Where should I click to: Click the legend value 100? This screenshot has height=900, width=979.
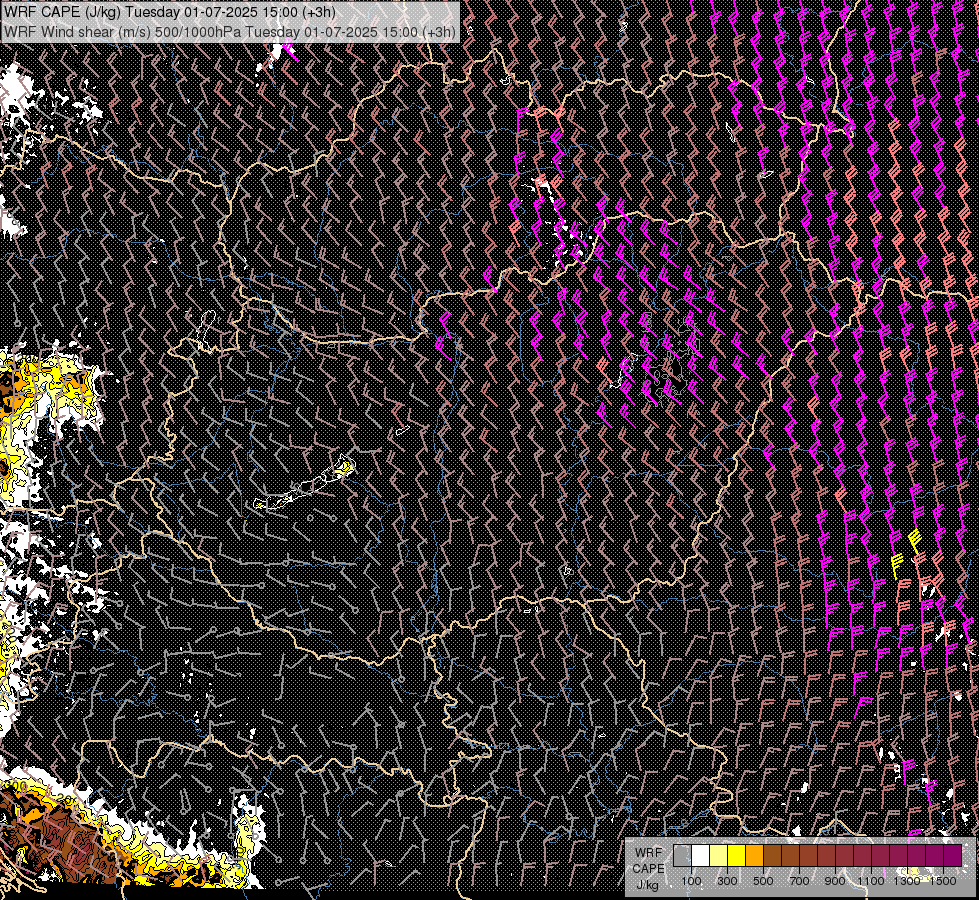point(691,881)
